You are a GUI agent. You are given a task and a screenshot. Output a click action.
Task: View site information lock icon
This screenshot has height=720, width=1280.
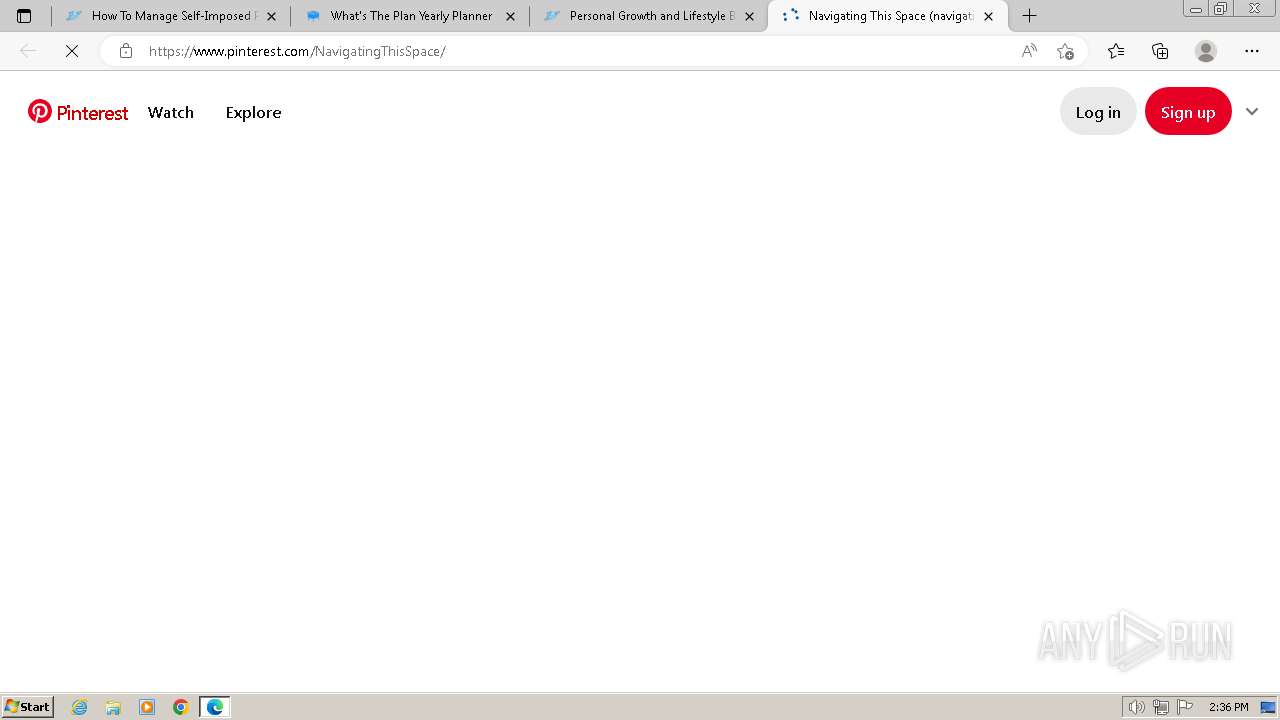click(x=125, y=51)
